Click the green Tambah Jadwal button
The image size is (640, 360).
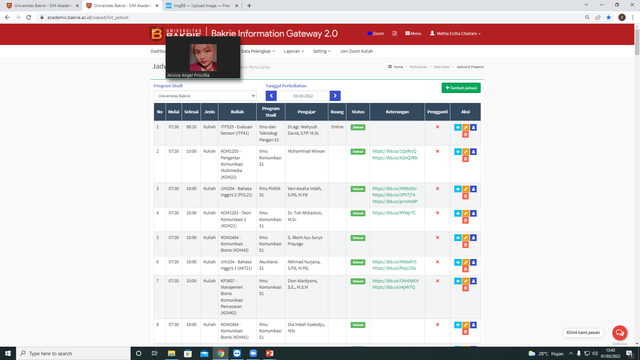tap(461, 88)
